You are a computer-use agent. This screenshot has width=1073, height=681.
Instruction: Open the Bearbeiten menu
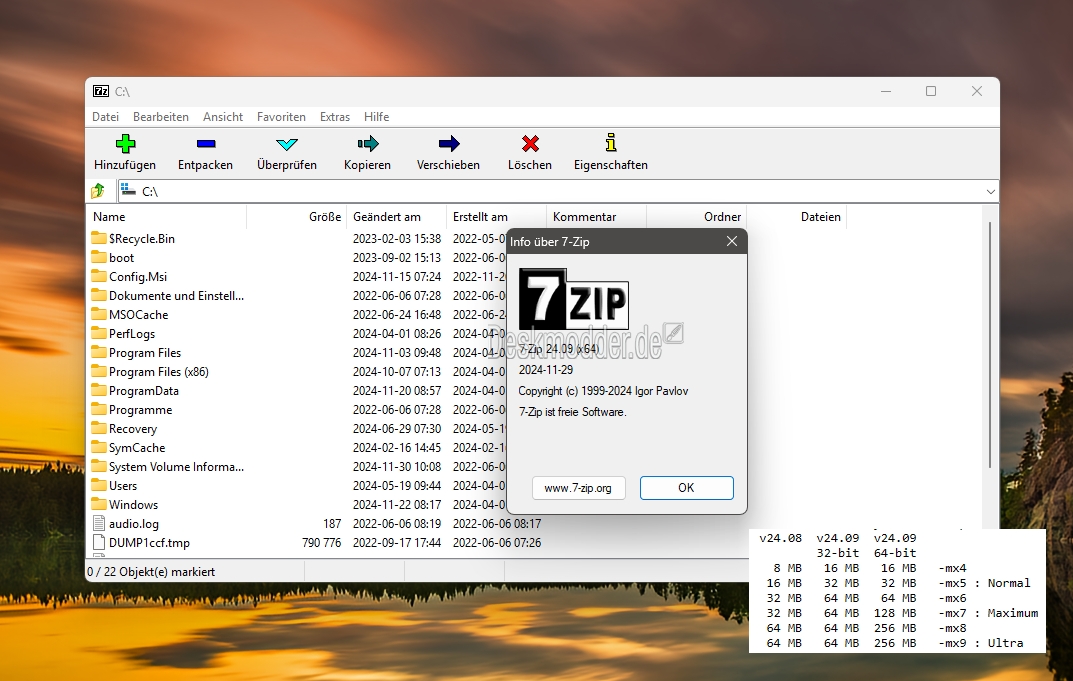click(x=161, y=116)
